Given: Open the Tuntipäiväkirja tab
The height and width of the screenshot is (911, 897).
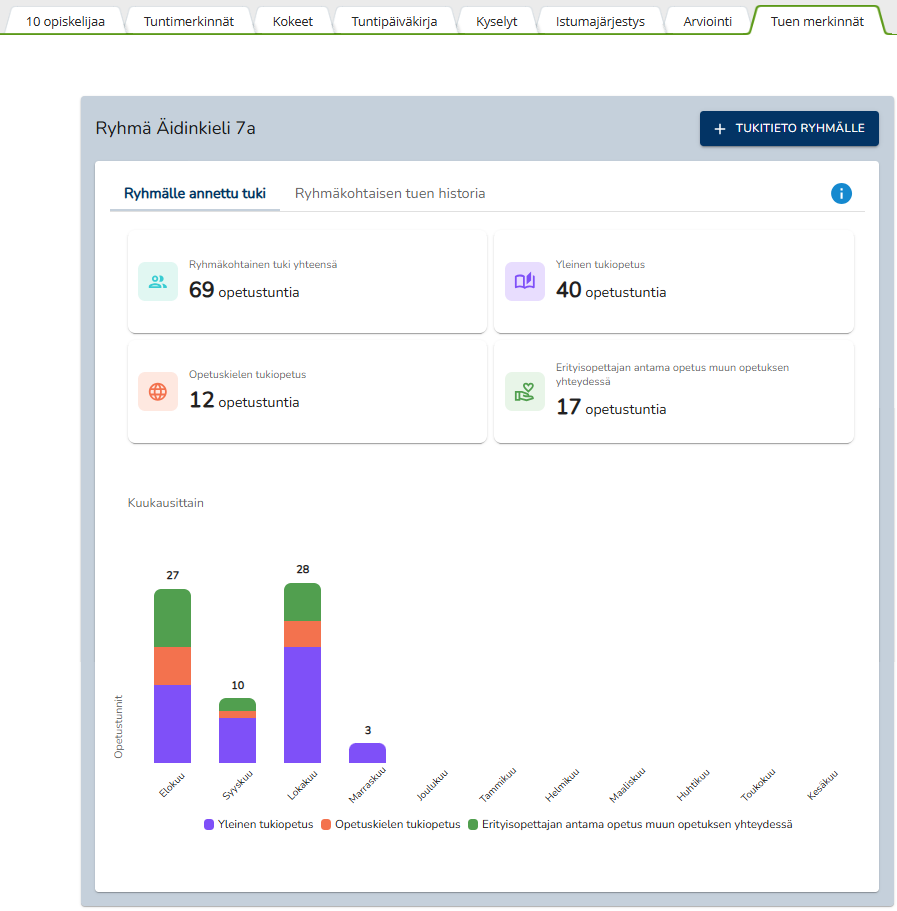Looking at the screenshot, I should point(394,21).
